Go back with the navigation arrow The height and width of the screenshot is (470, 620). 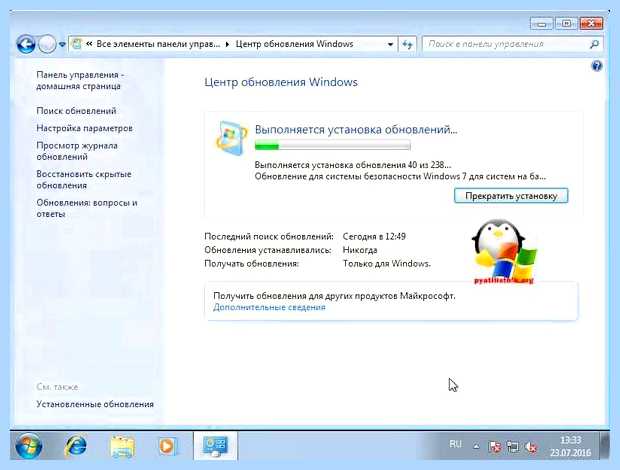[x=26, y=44]
